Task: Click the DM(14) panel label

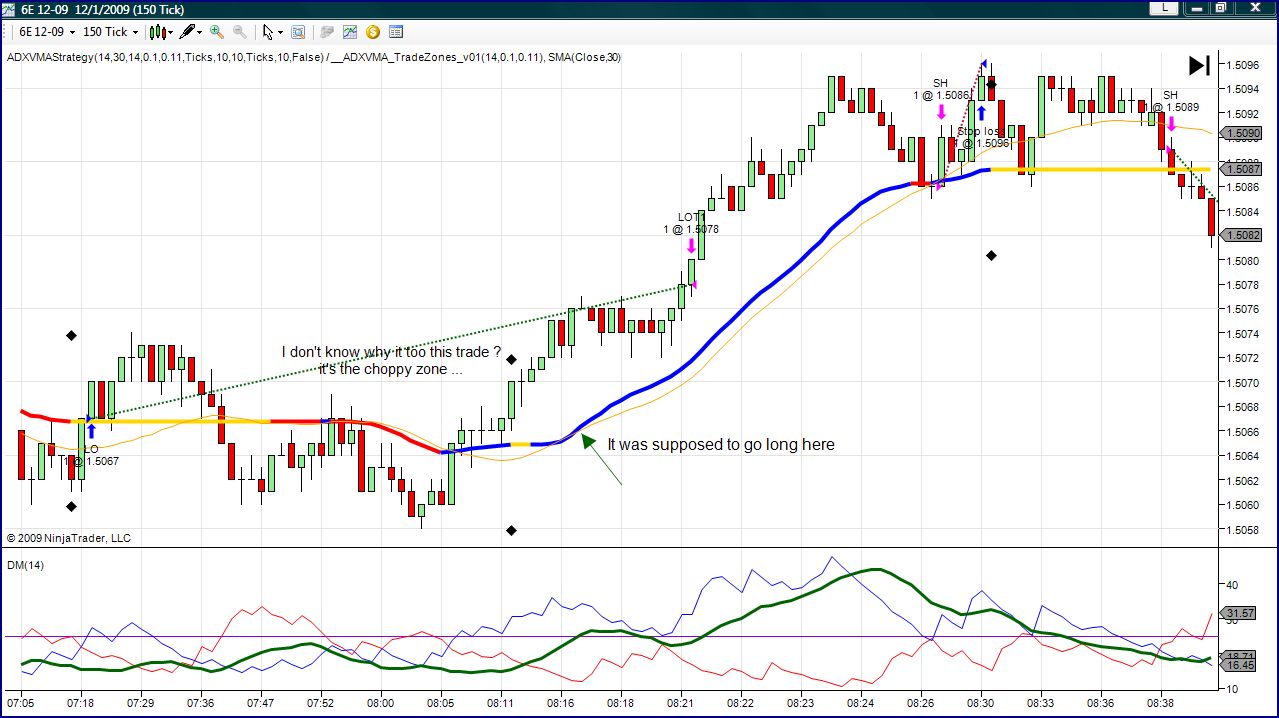Action: pos(25,565)
